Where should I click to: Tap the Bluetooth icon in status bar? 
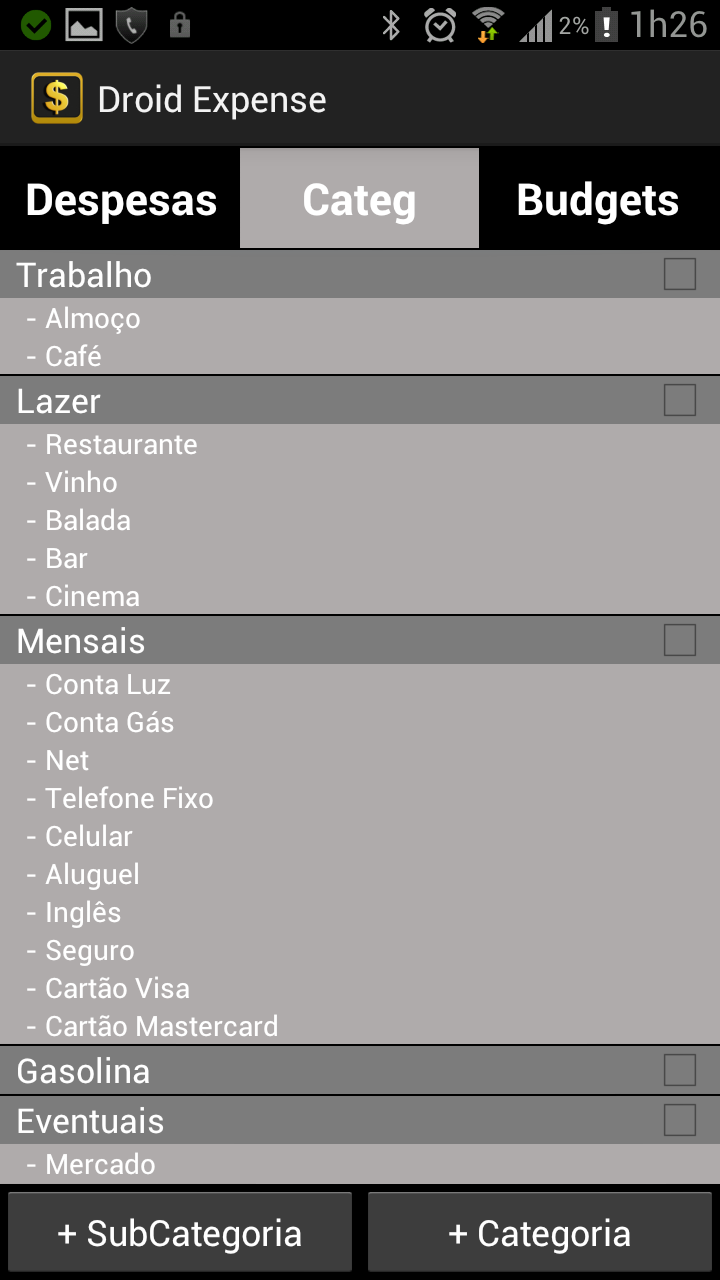tap(391, 25)
